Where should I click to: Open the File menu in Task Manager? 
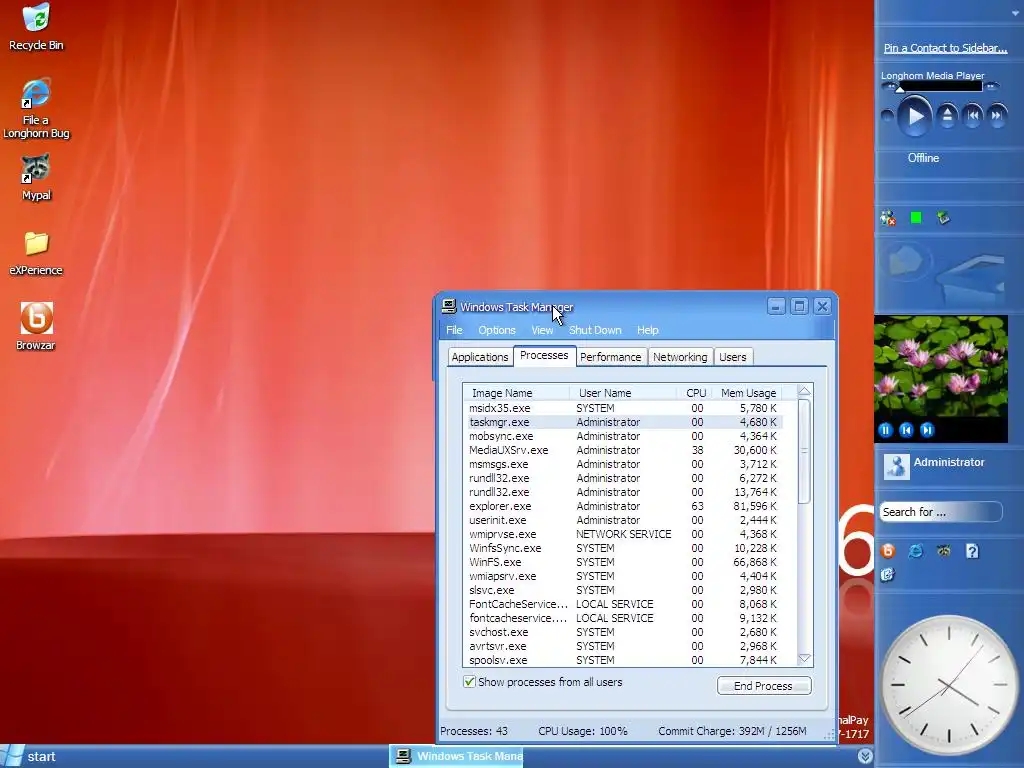click(454, 330)
